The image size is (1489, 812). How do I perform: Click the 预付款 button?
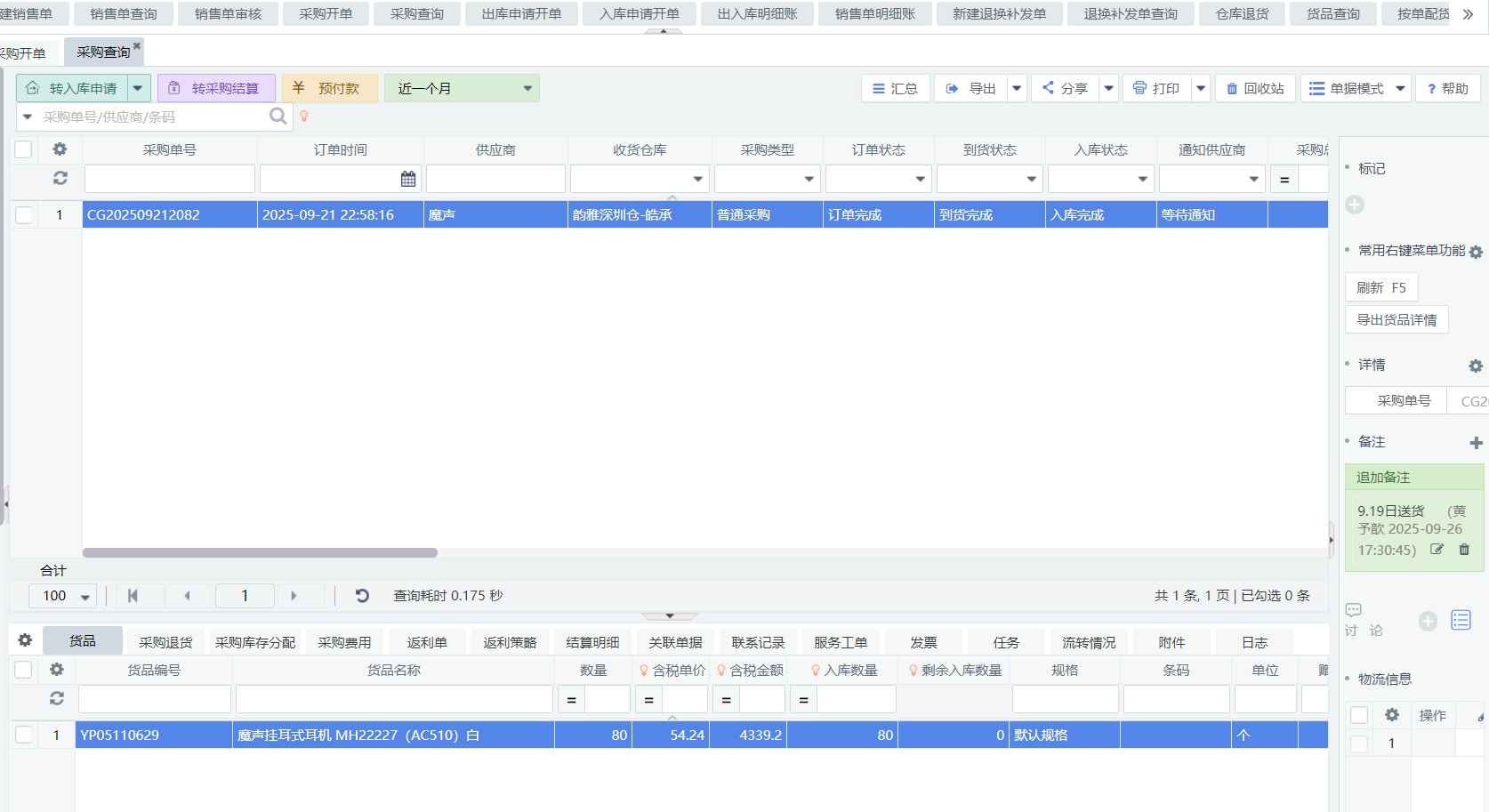330,88
